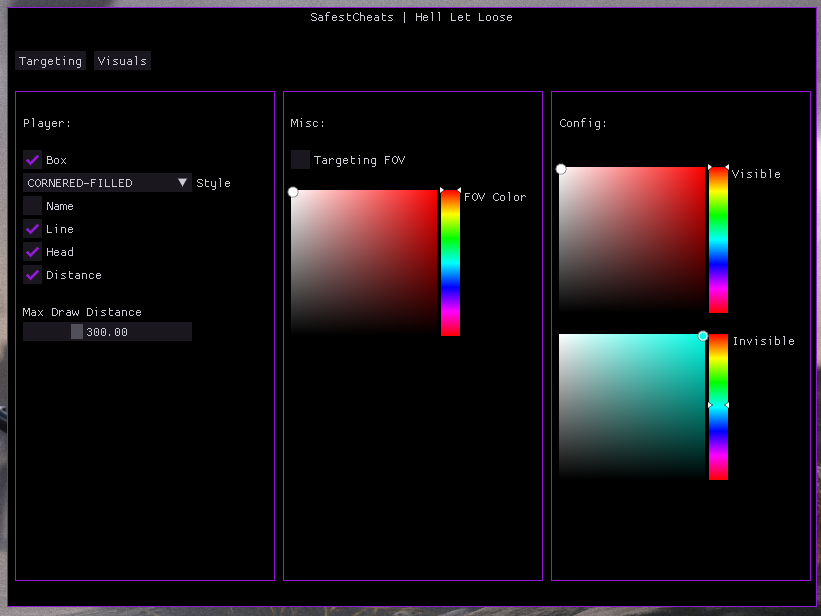Click the "Max Draw Distance" label

coord(82,312)
